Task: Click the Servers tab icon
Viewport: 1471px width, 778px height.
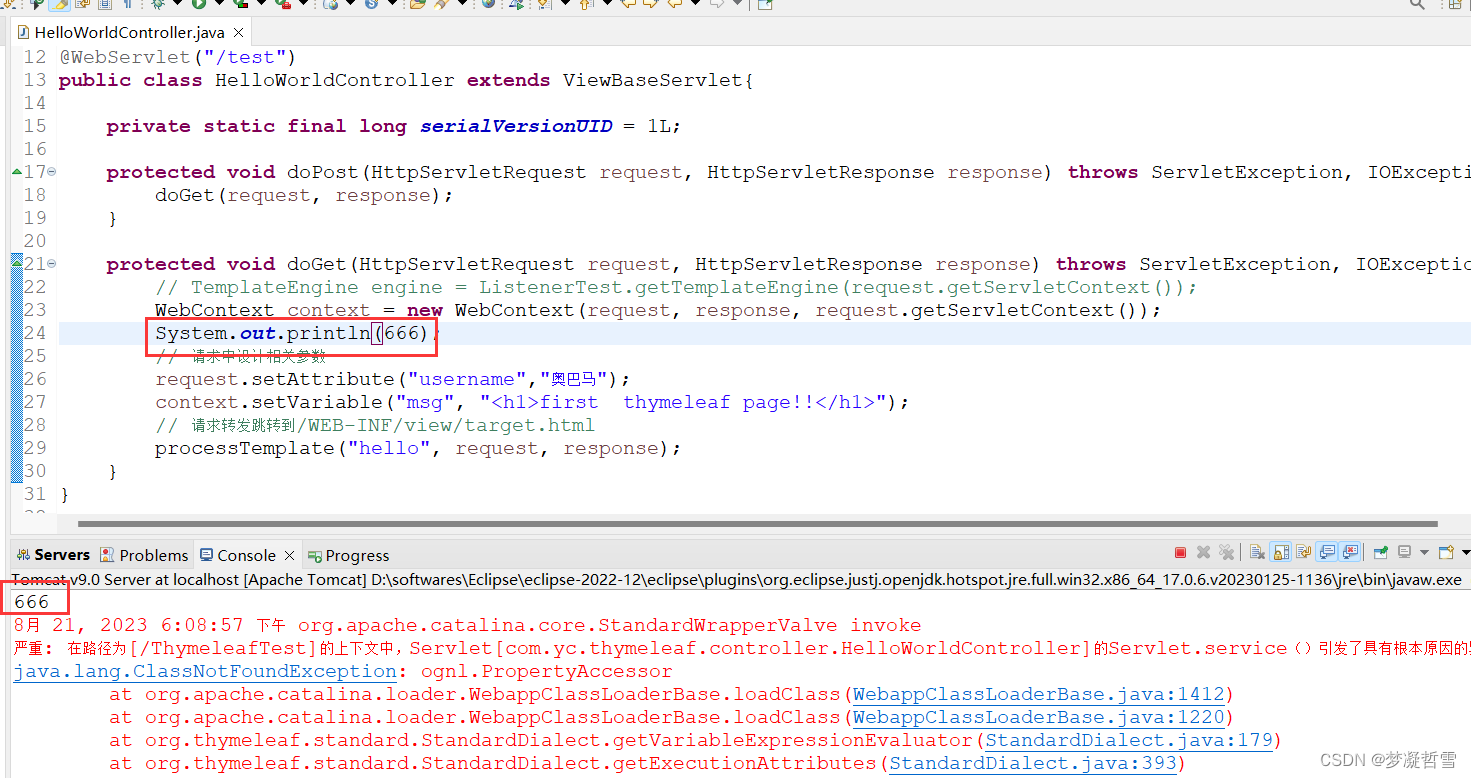Action: [x=23, y=555]
